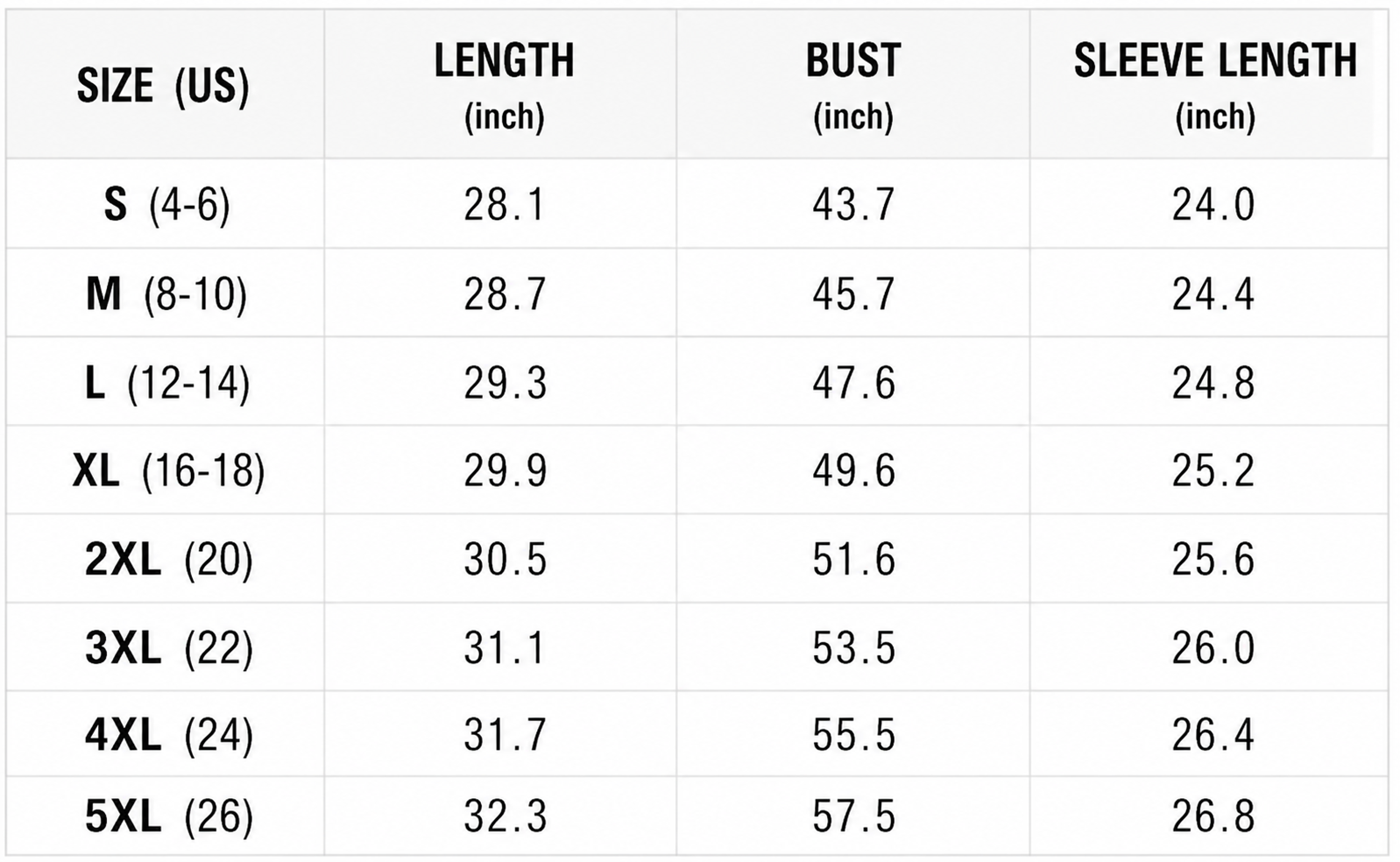Image resolution: width=1400 pixels, height=862 pixels.
Task: Click the 30.5 length value for 2XL
Action: click(x=505, y=559)
